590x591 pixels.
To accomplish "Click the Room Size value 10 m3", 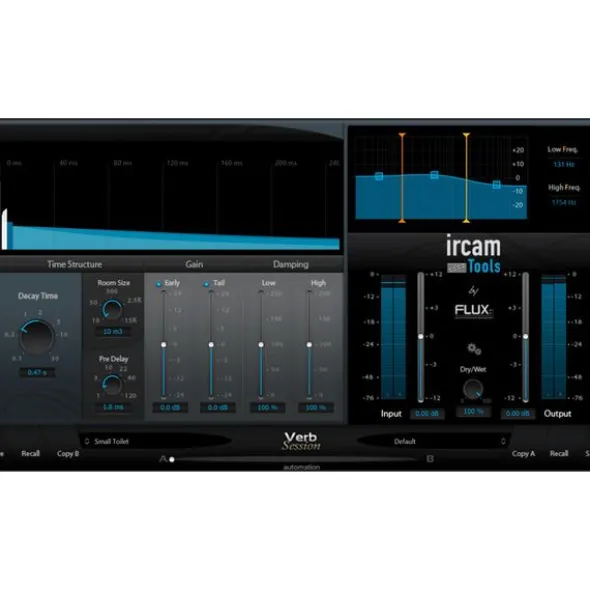I will [112, 332].
